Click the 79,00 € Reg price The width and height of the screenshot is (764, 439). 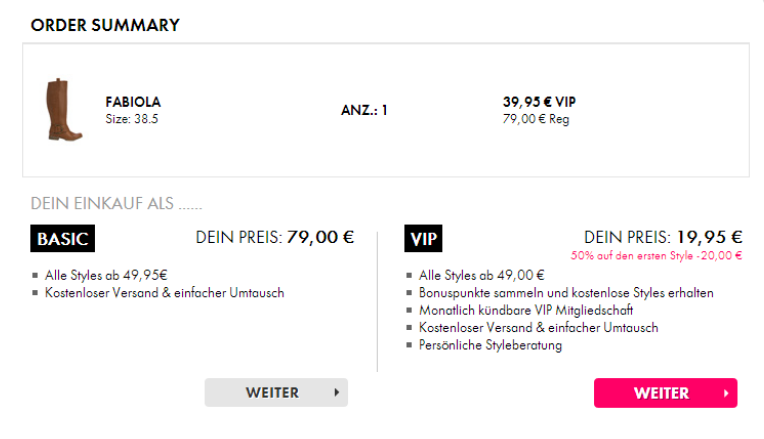(536, 120)
